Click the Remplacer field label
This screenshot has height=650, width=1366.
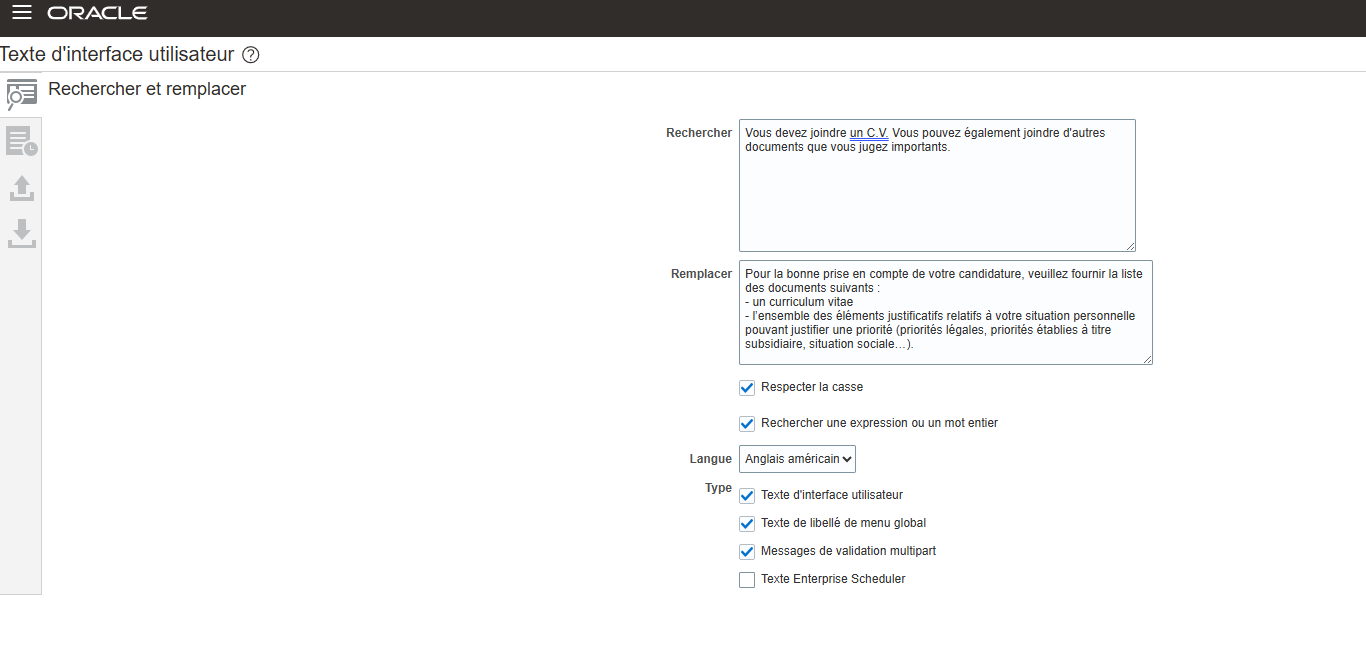[701, 274]
